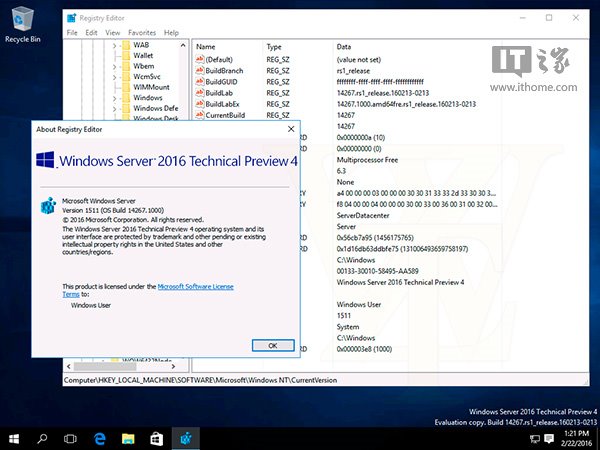Select the WIMMount tree item
Viewport: 600px width, 450px height.
[x=151, y=87]
